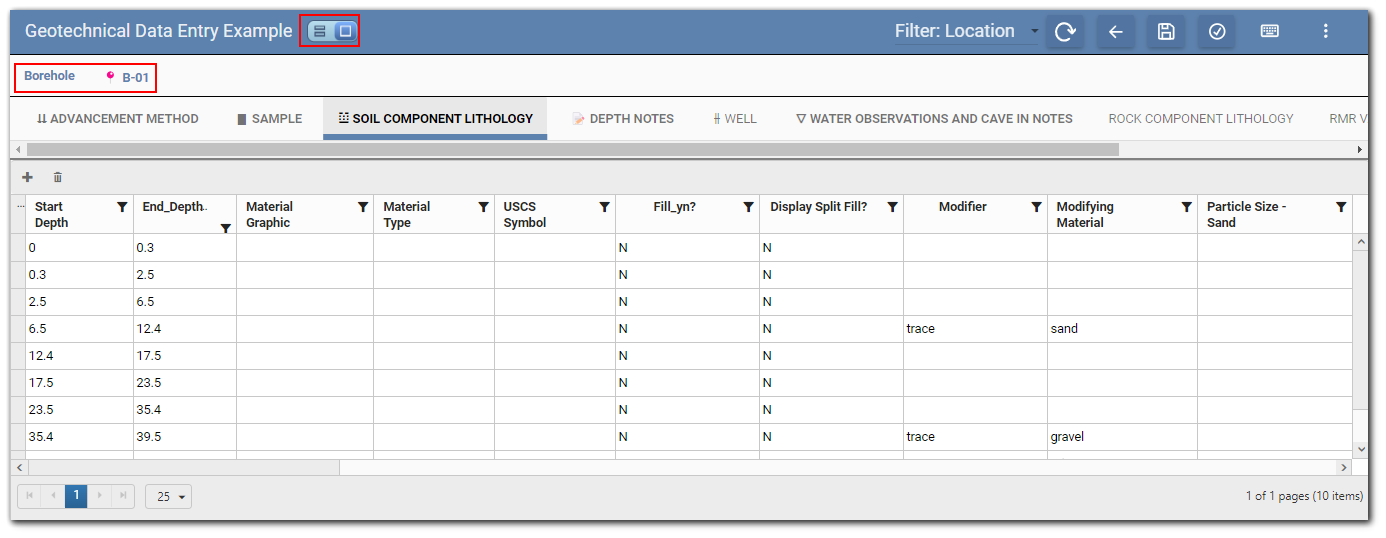Image resolution: width=1386 pixels, height=538 pixels.
Task: Select Modifying Material cell 'gravel'
Action: (x=1122, y=437)
